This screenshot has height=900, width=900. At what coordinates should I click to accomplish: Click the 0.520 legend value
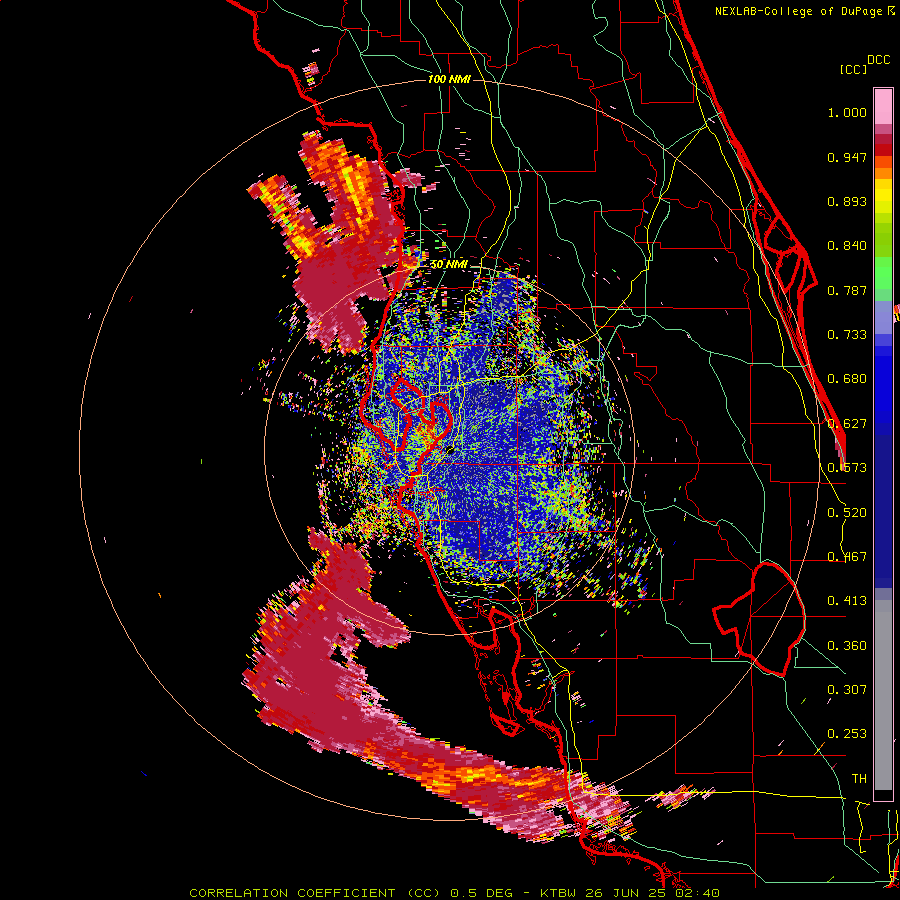coord(847,513)
